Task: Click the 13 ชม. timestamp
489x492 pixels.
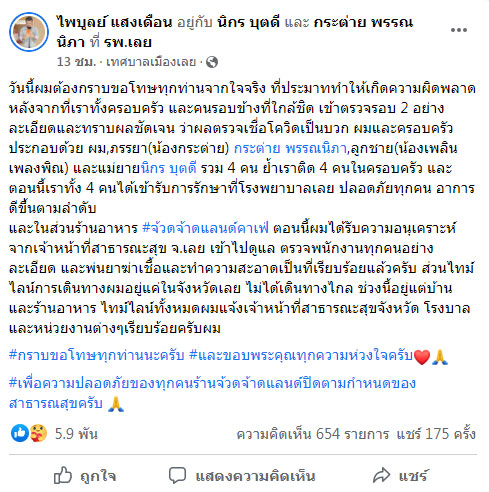Action: [76, 62]
